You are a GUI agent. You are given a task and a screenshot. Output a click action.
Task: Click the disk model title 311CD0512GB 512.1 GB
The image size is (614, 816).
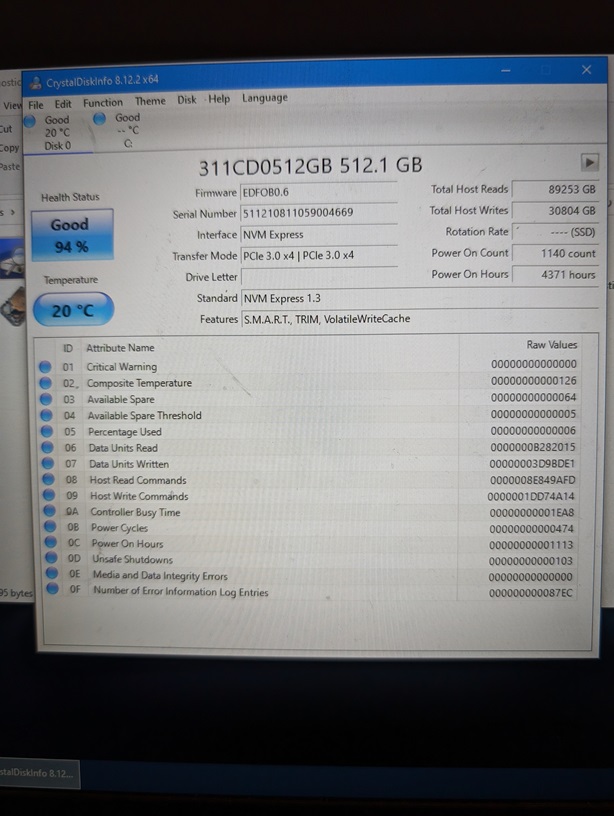(x=311, y=167)
